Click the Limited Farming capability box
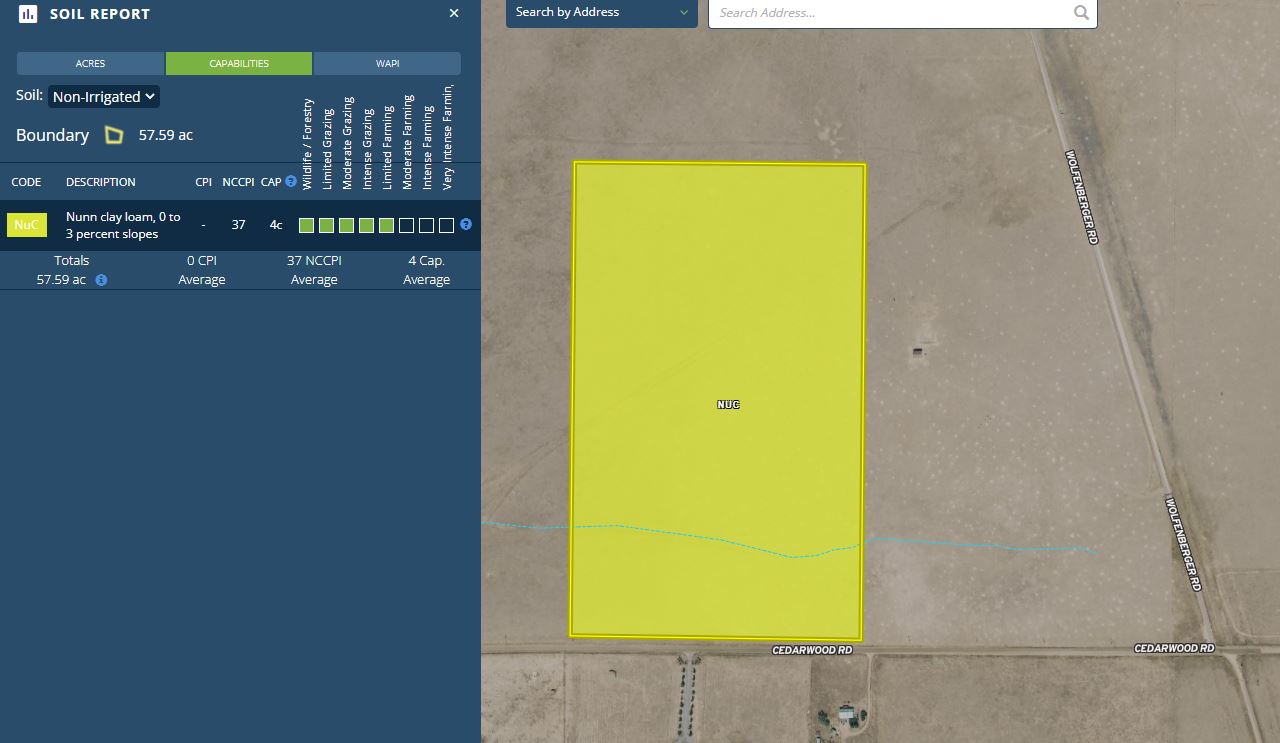The height and width of the screenshot is (743, 1280). 387,226
